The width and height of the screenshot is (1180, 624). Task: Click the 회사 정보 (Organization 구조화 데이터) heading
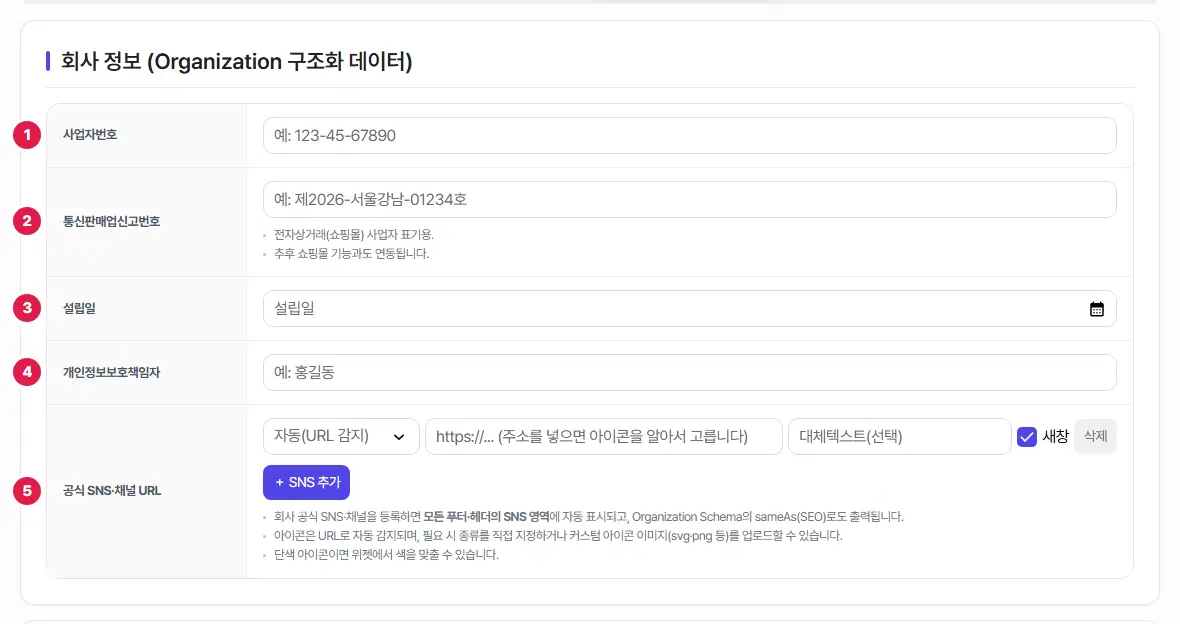236,61
